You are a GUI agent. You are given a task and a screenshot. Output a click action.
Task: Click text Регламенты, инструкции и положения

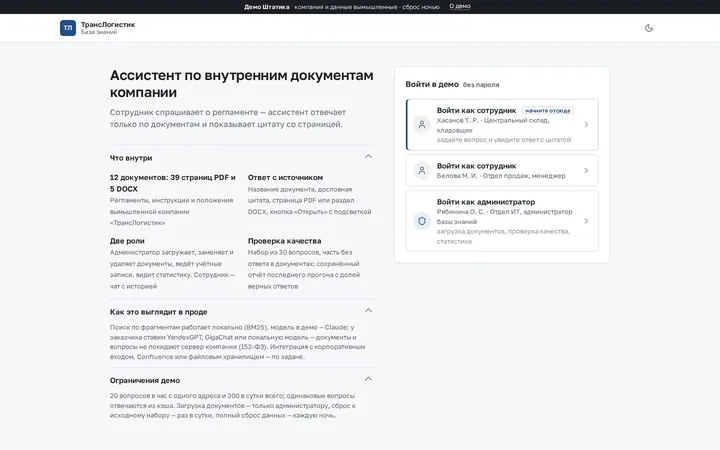point(171,212)
